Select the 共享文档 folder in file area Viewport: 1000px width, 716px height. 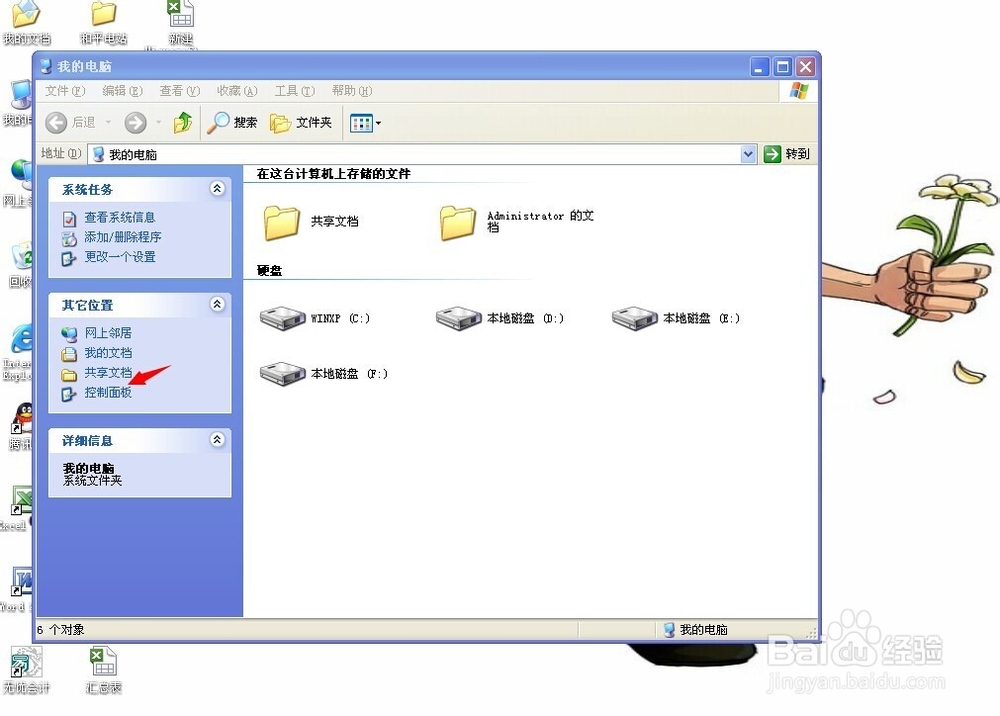(x=311, y=222)
